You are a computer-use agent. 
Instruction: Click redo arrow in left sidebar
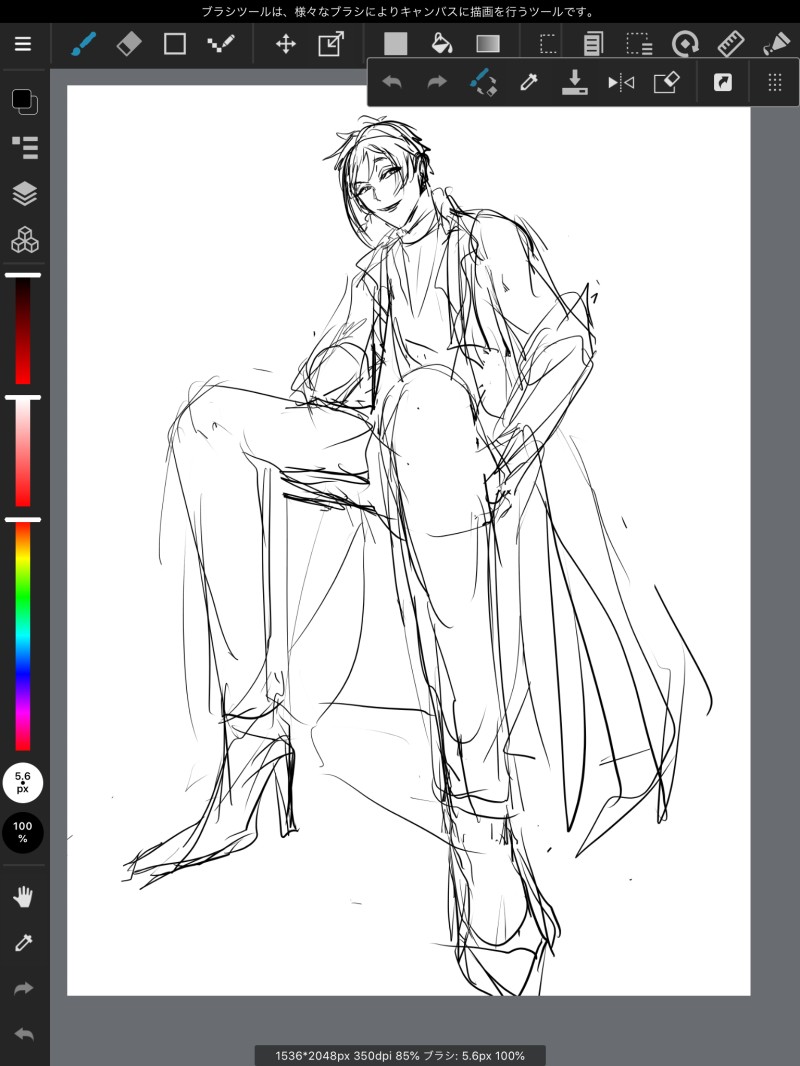(23, 988)
